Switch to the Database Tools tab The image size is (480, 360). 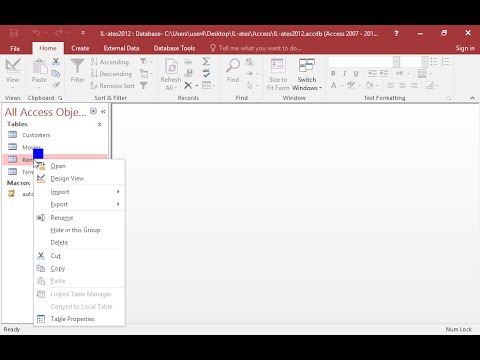[174, 48]
